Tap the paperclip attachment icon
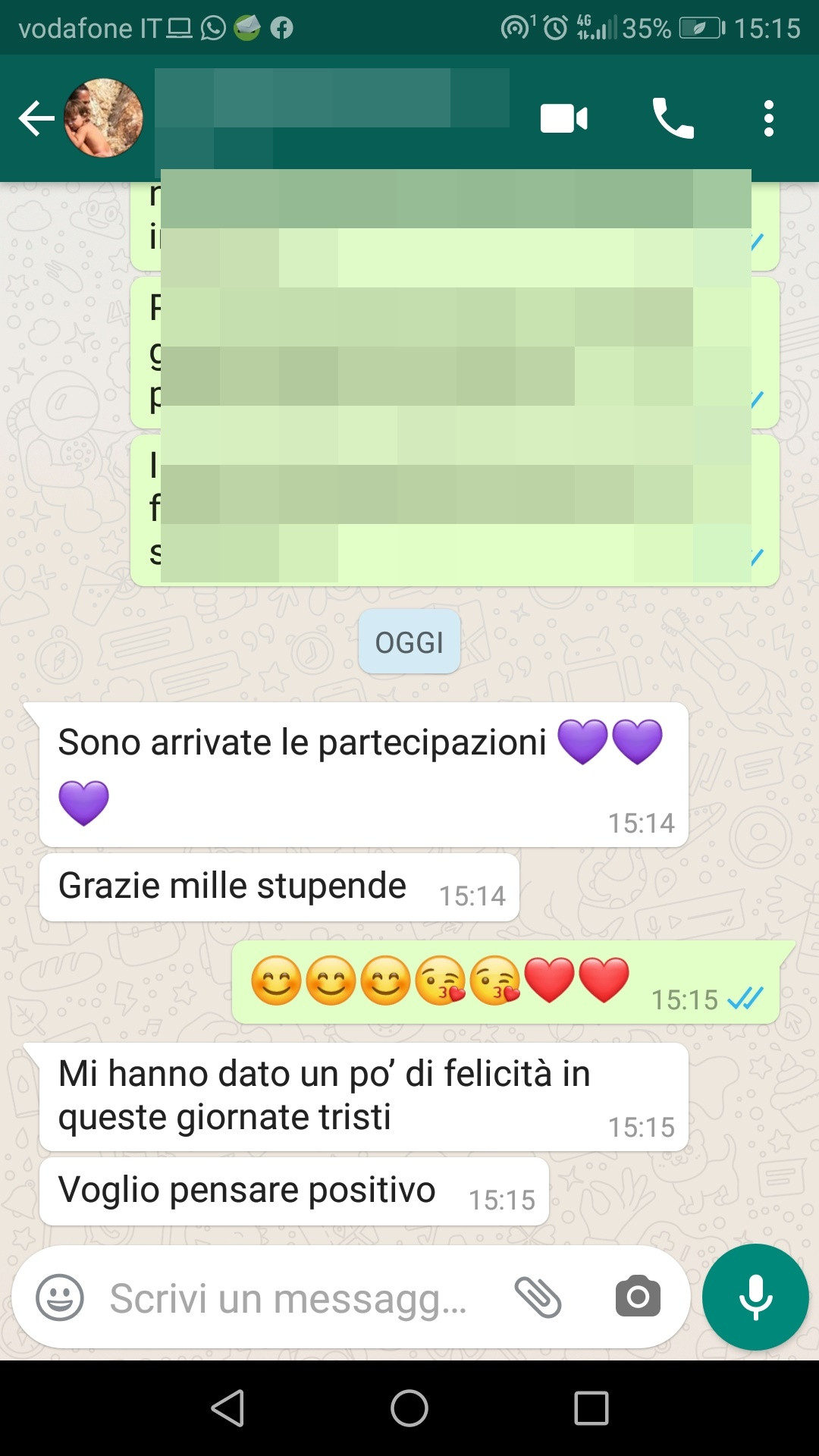819x1456 pixels. [x=538, y=1298]
